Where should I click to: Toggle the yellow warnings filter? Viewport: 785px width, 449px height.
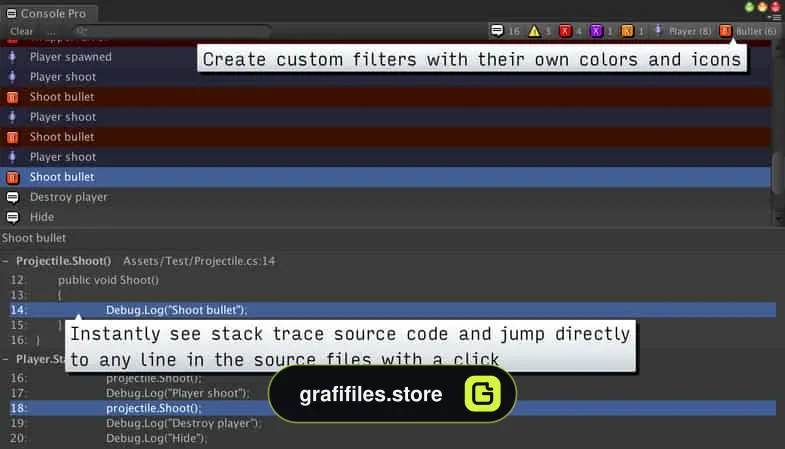click(540, 31)
